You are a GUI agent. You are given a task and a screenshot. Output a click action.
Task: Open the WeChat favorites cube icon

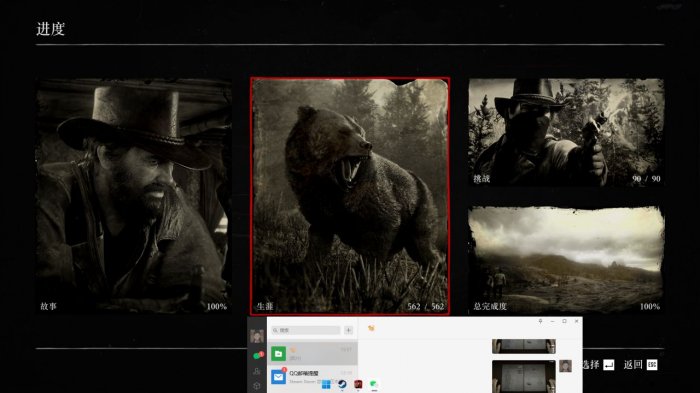pyautogui.click(x=257, y=385)
